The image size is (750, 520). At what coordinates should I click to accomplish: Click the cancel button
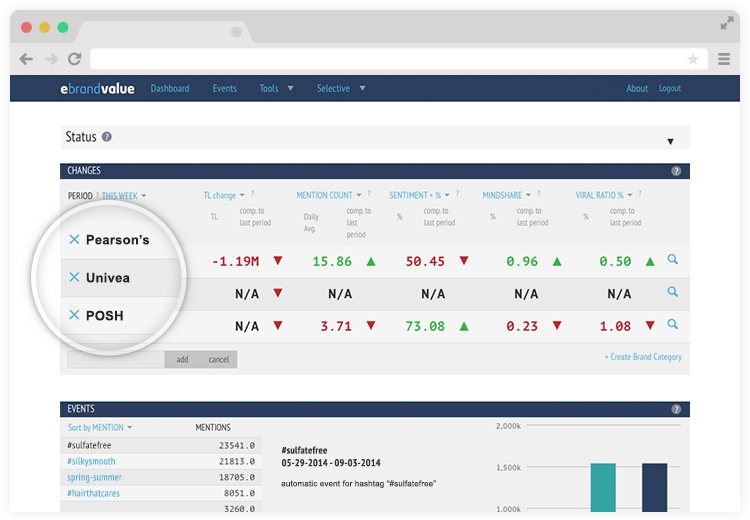pyautogui.click(x=219, y=360)
